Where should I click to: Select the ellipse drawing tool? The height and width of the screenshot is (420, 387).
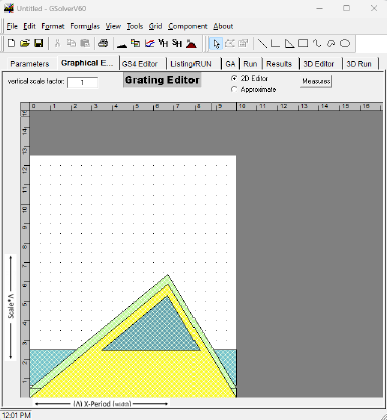(345, 43)
